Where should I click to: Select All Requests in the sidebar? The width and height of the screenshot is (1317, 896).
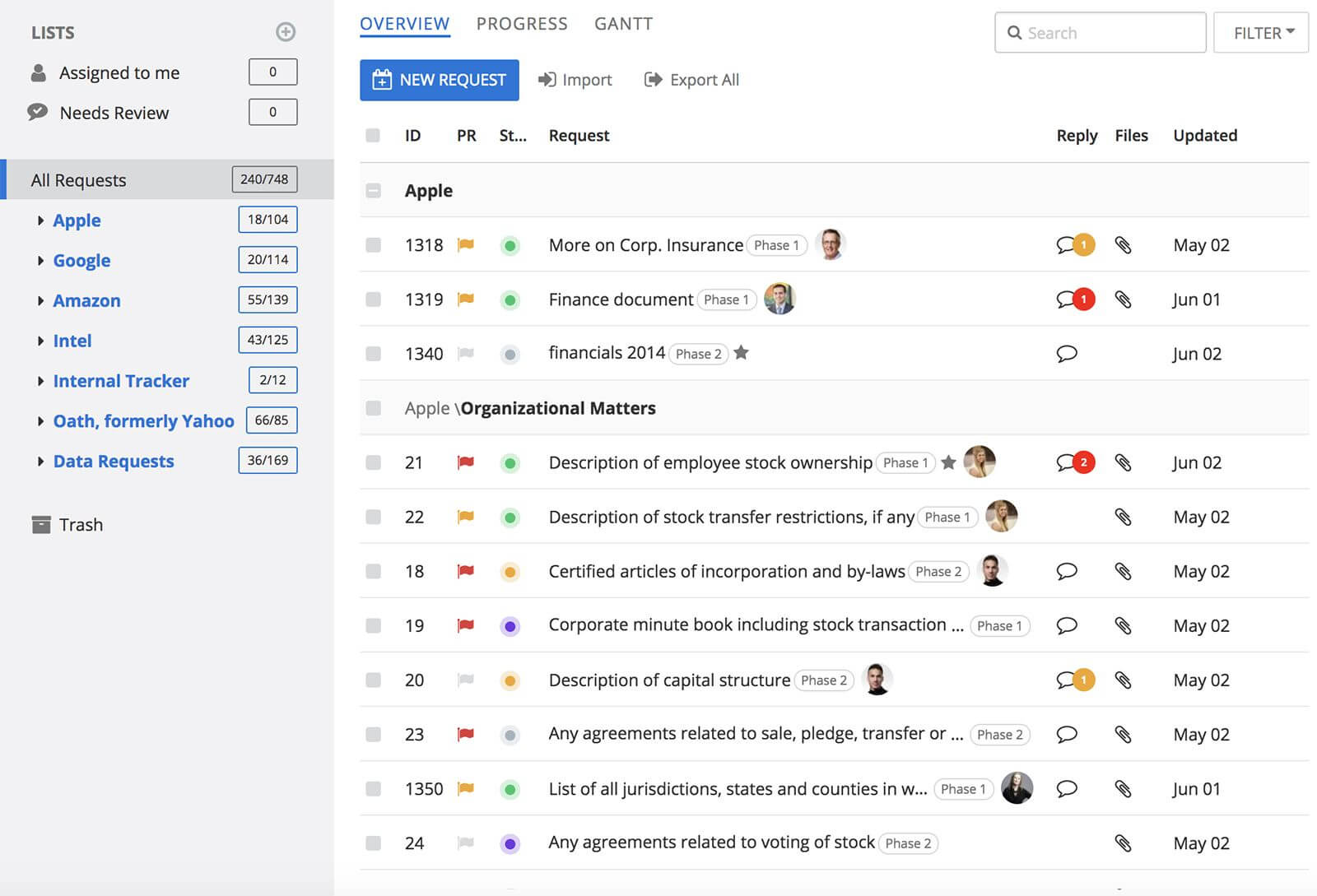167,179
